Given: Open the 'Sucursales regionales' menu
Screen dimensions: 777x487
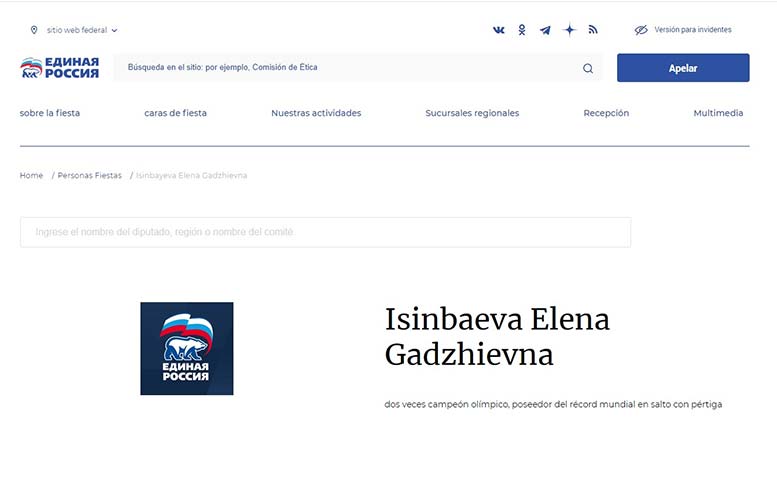Looking at the screenshot, I should click(472, 113).
